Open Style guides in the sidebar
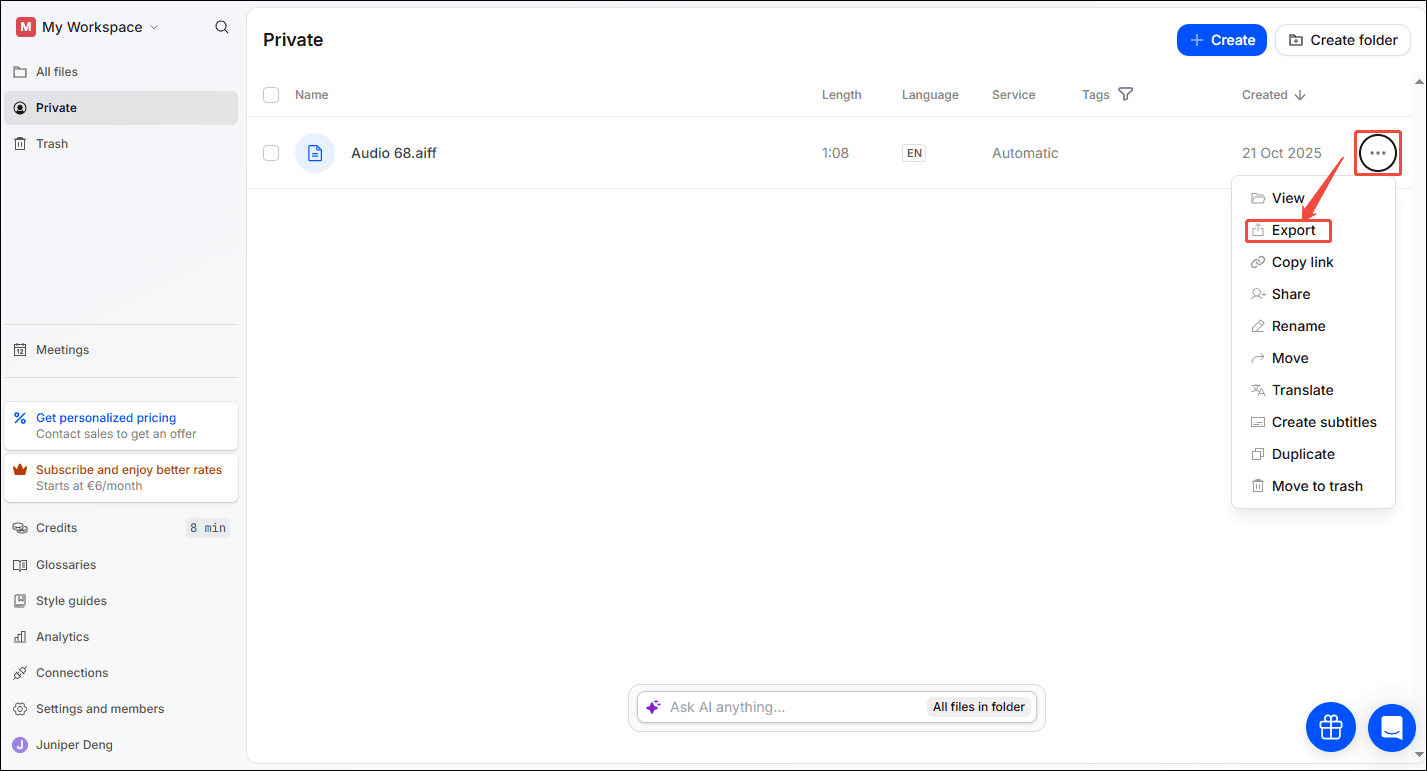Screen dimensions: 1427x771 pyautogui.click(x=121, y=601)
